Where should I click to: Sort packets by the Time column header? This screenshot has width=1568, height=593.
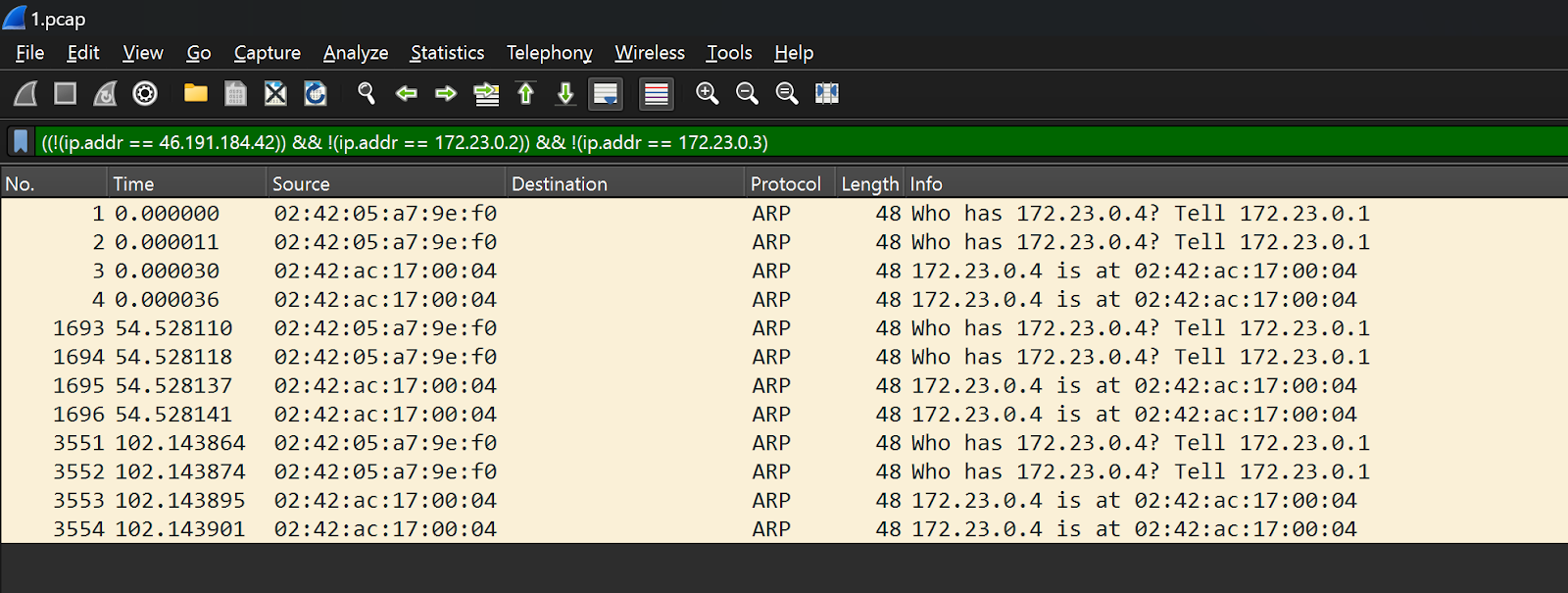(x=186, y=183)
